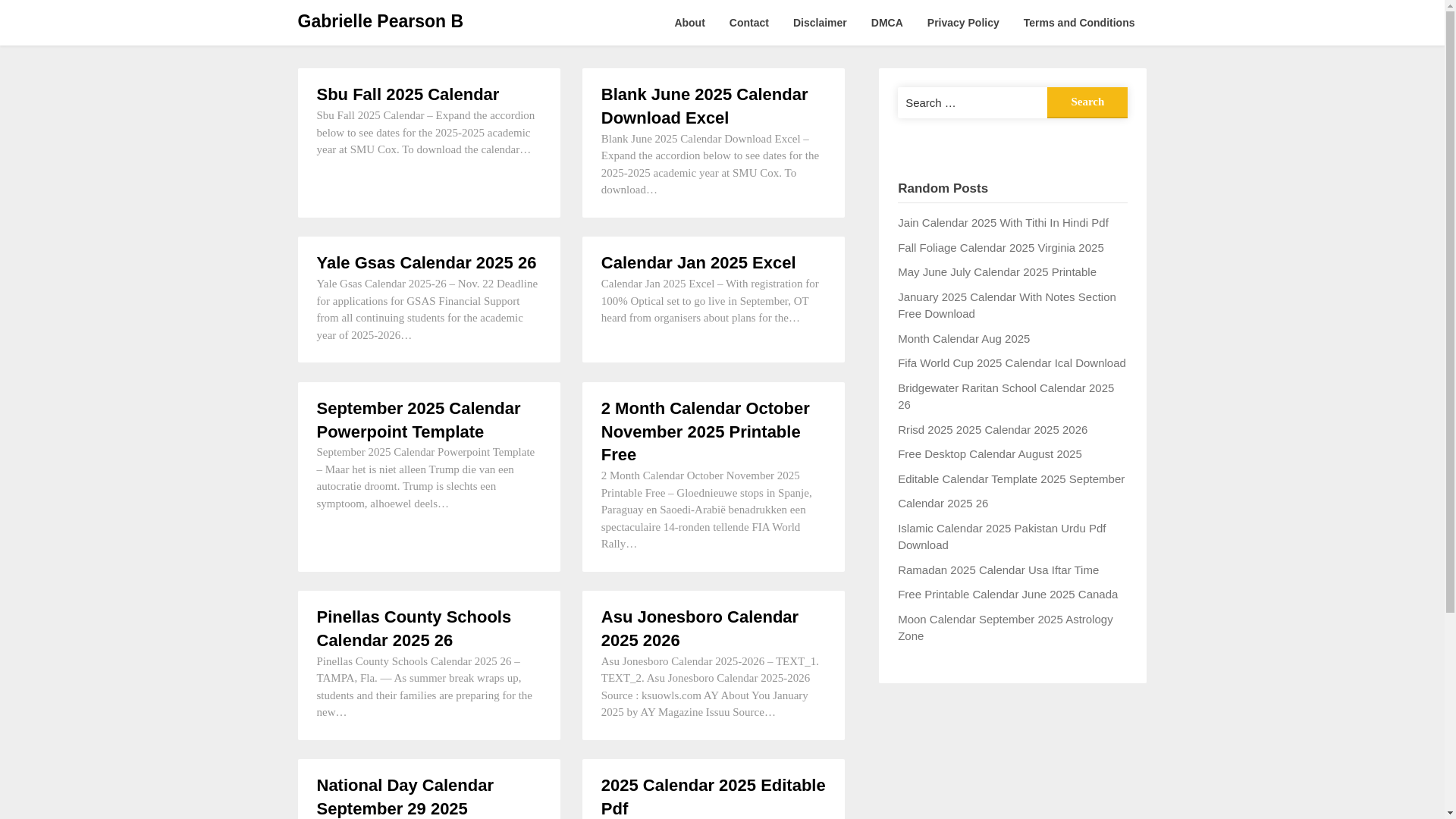Select DMCA in the top navigation
This screenshot has height=819, width=1456.
[887, 23]
